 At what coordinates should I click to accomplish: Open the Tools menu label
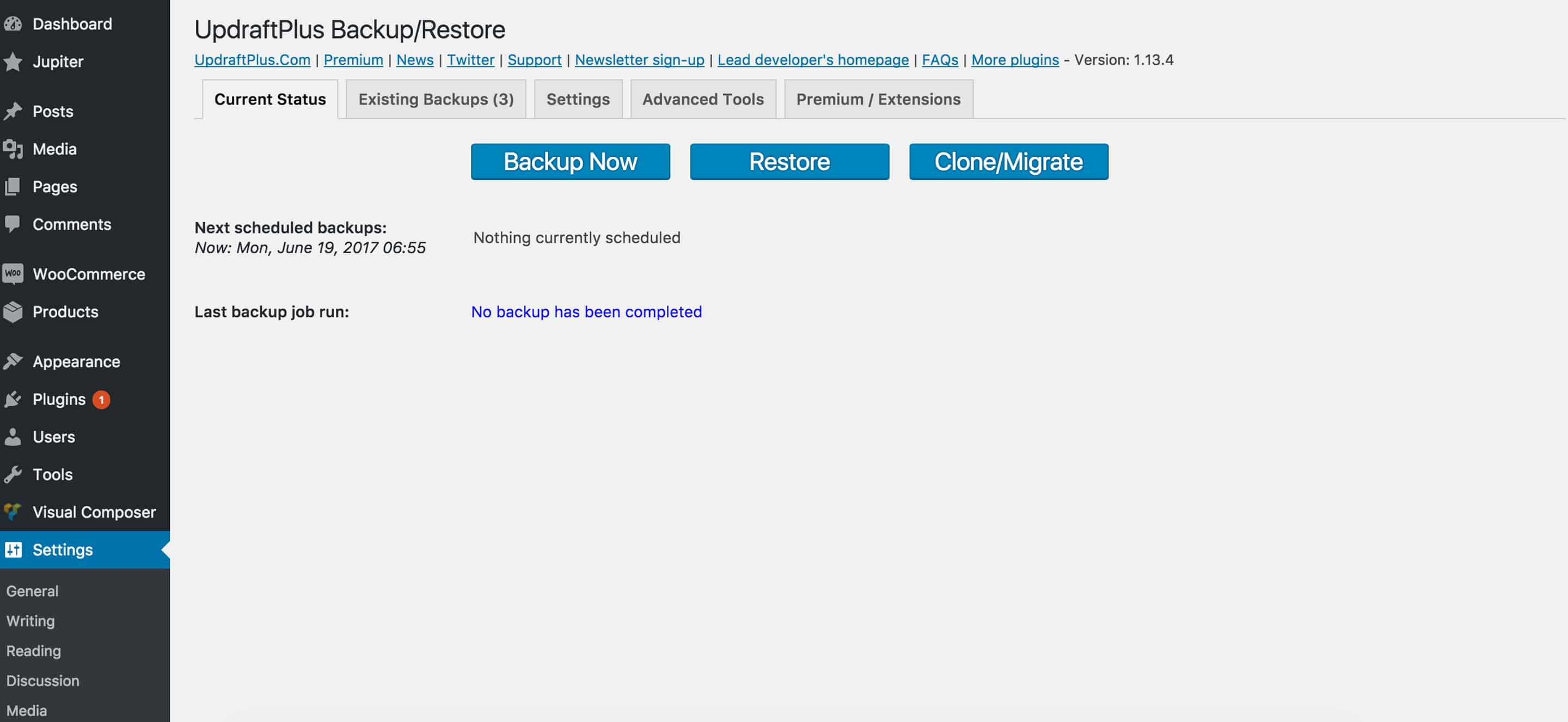[x=53, y=475]
